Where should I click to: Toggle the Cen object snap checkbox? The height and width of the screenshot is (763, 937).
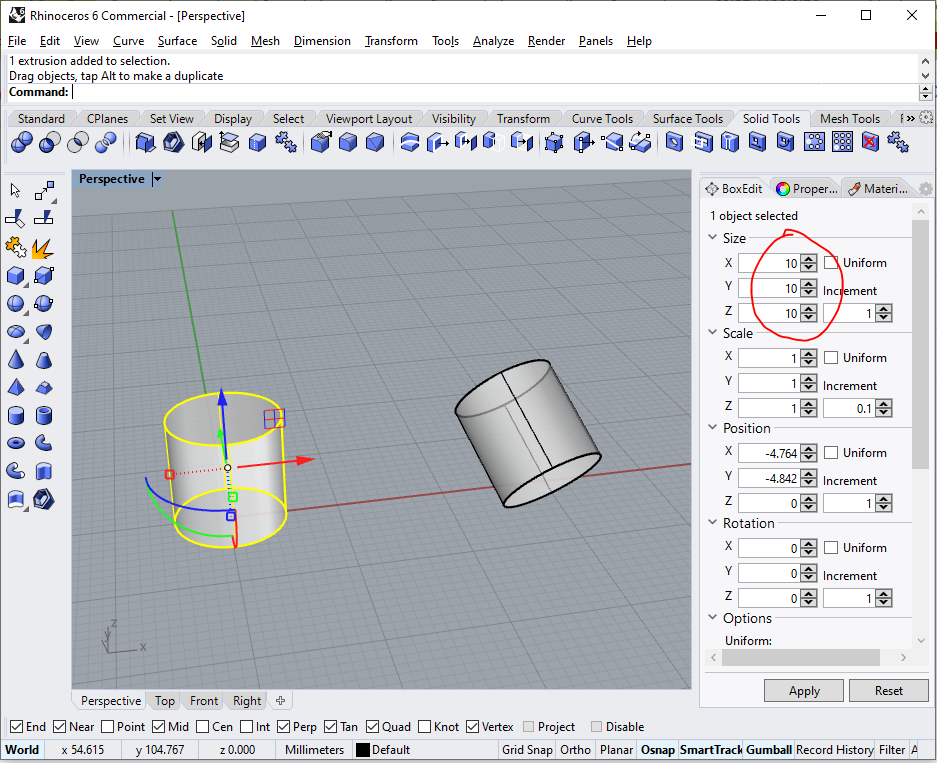coord(203,727)
